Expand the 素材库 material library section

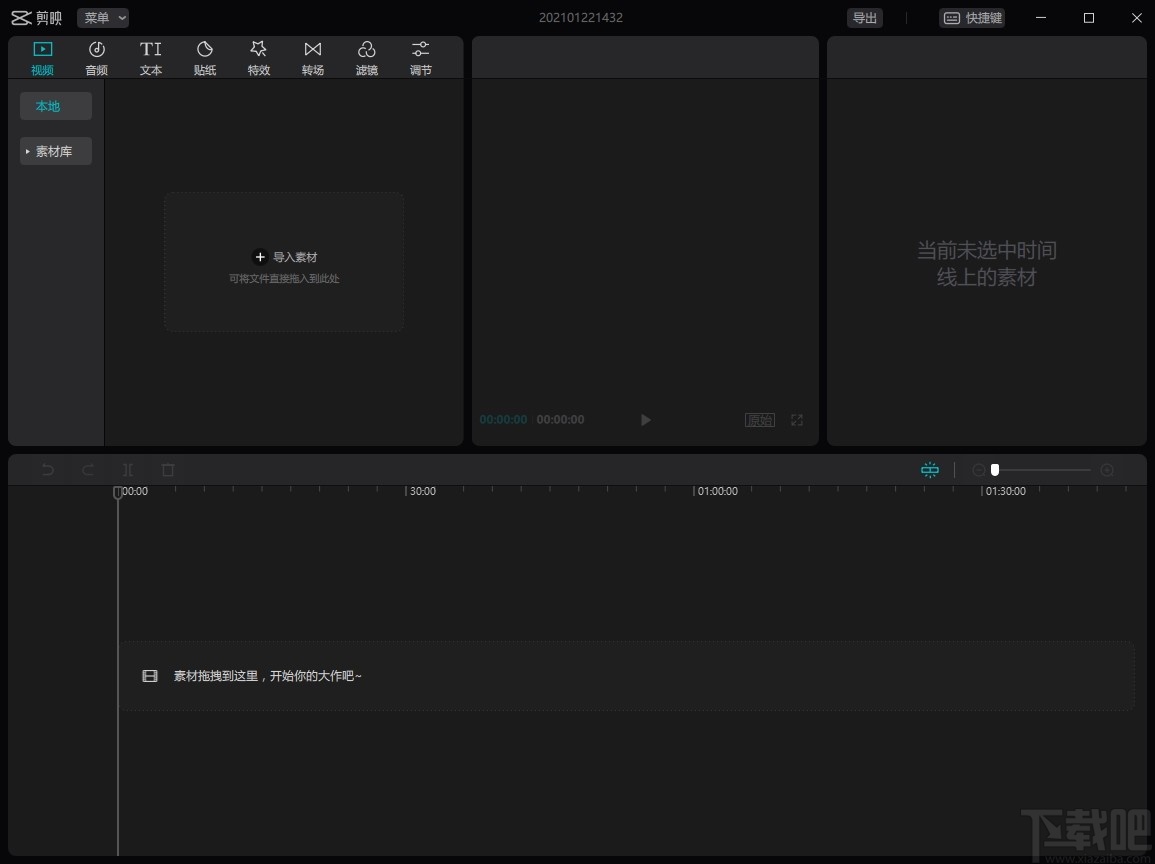coord(55,151)
